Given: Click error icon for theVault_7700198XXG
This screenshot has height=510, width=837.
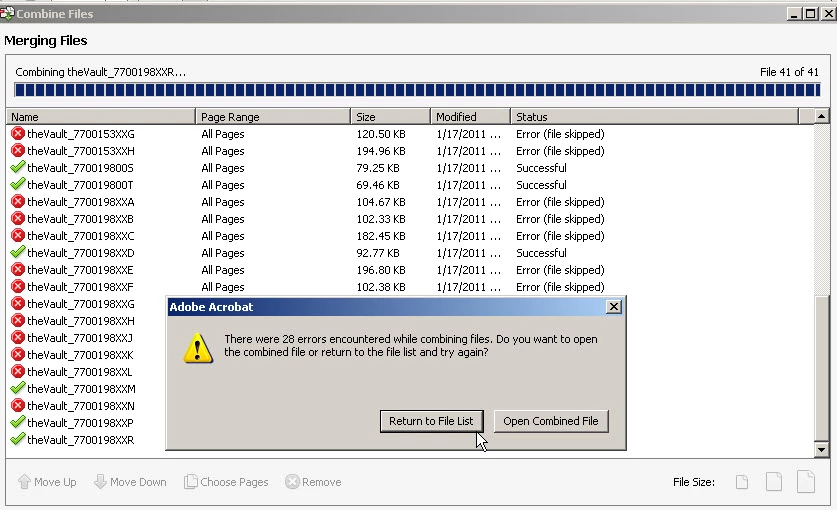Looking at the screenshot, I should tap(18, 303).
